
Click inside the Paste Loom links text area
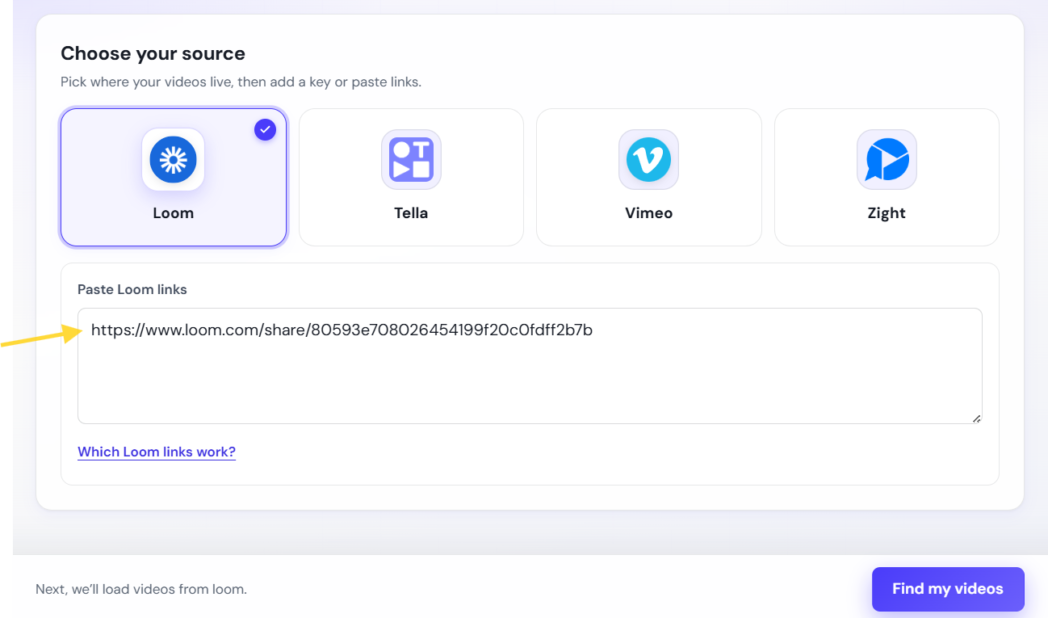(x=530, y=365)
